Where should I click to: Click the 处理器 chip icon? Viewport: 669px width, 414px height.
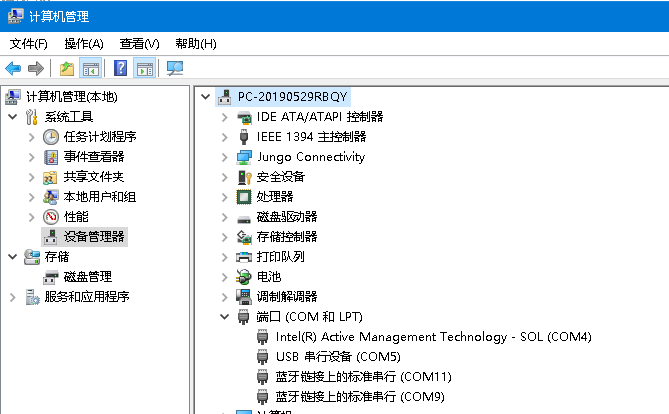[x=244, y=197]
